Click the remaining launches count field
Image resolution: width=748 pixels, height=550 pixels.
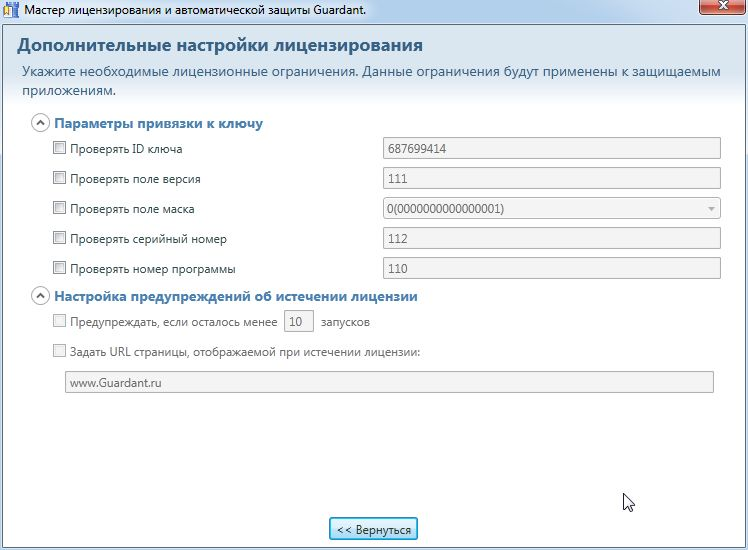click(x=299, y=322)
